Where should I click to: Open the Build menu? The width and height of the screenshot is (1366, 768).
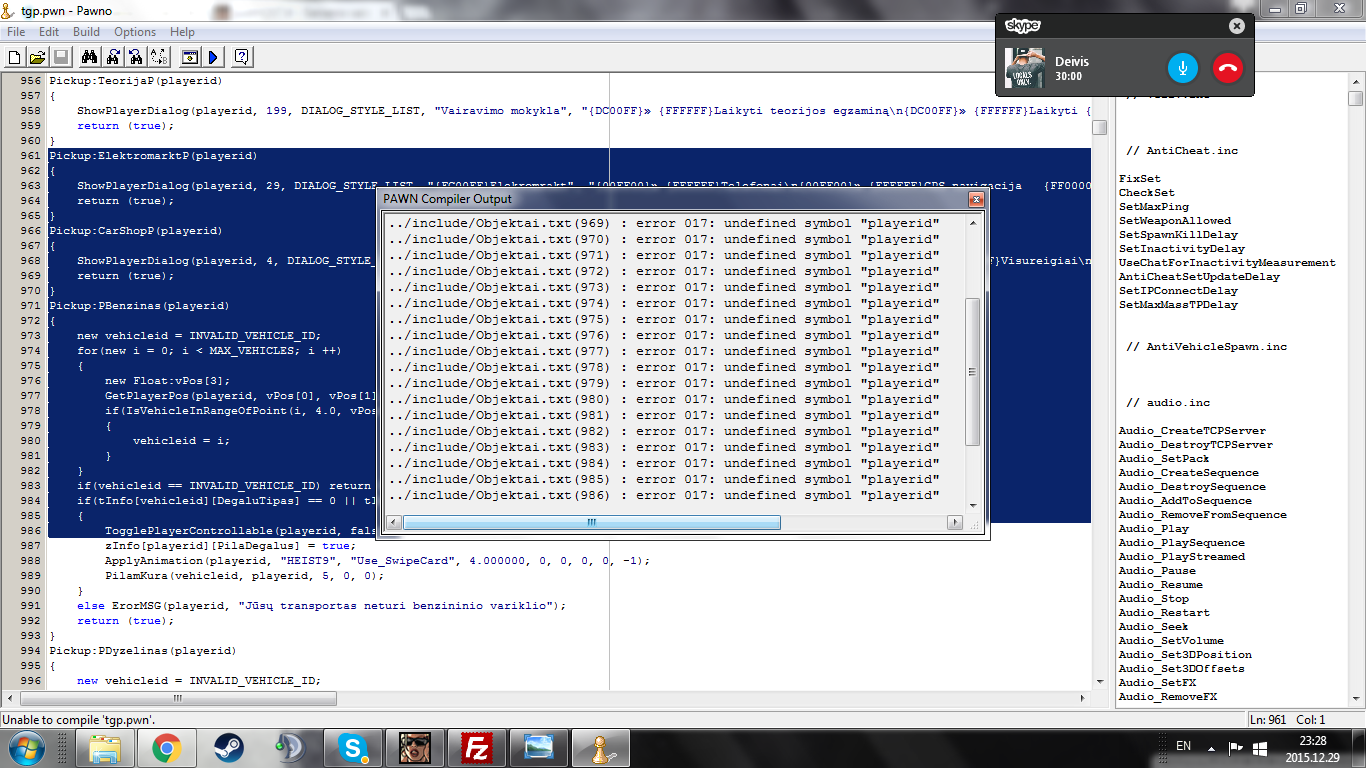click(86, 32)
